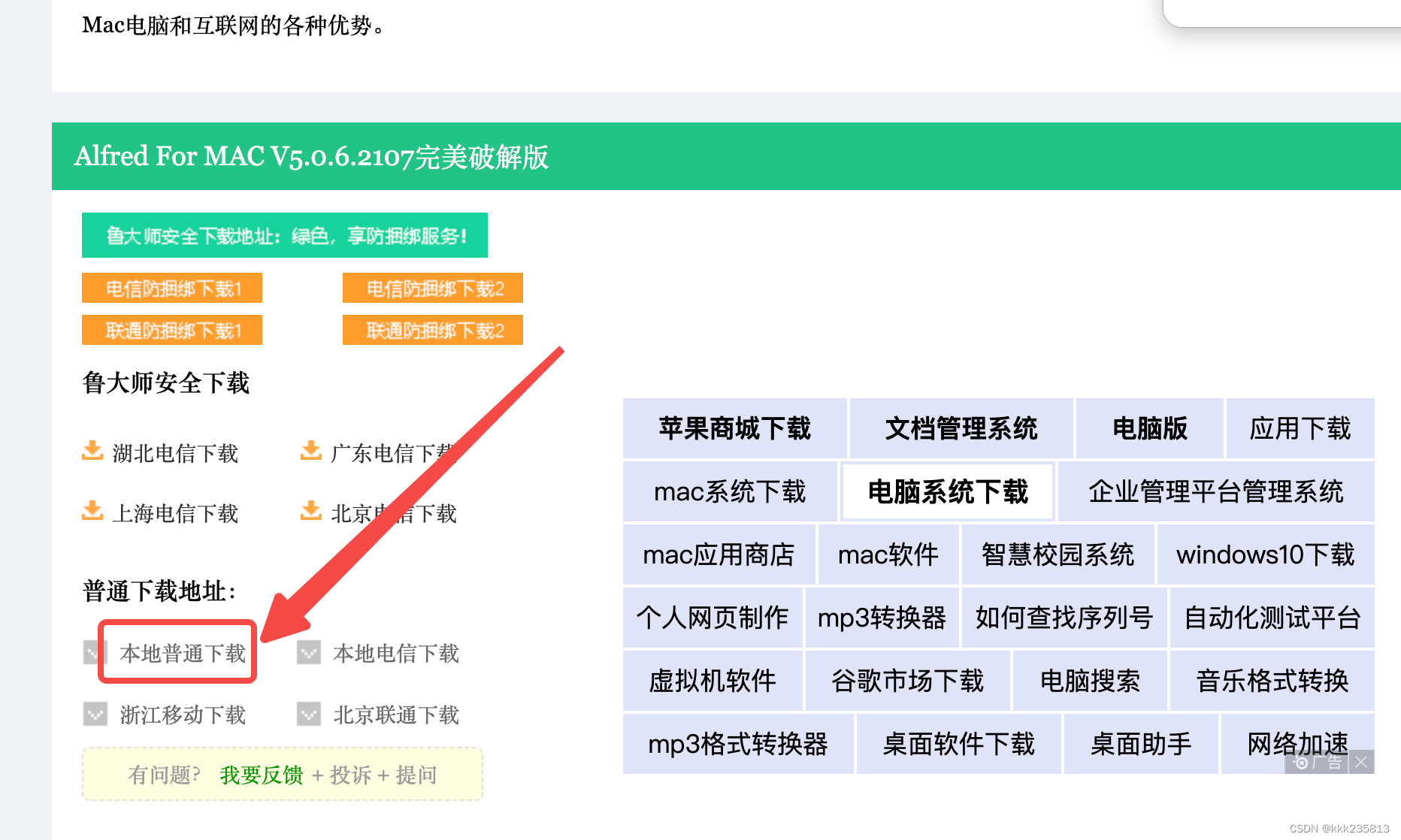
Task: Open ad tile 如何查找序列号
Action: [x=1064, y=618]
